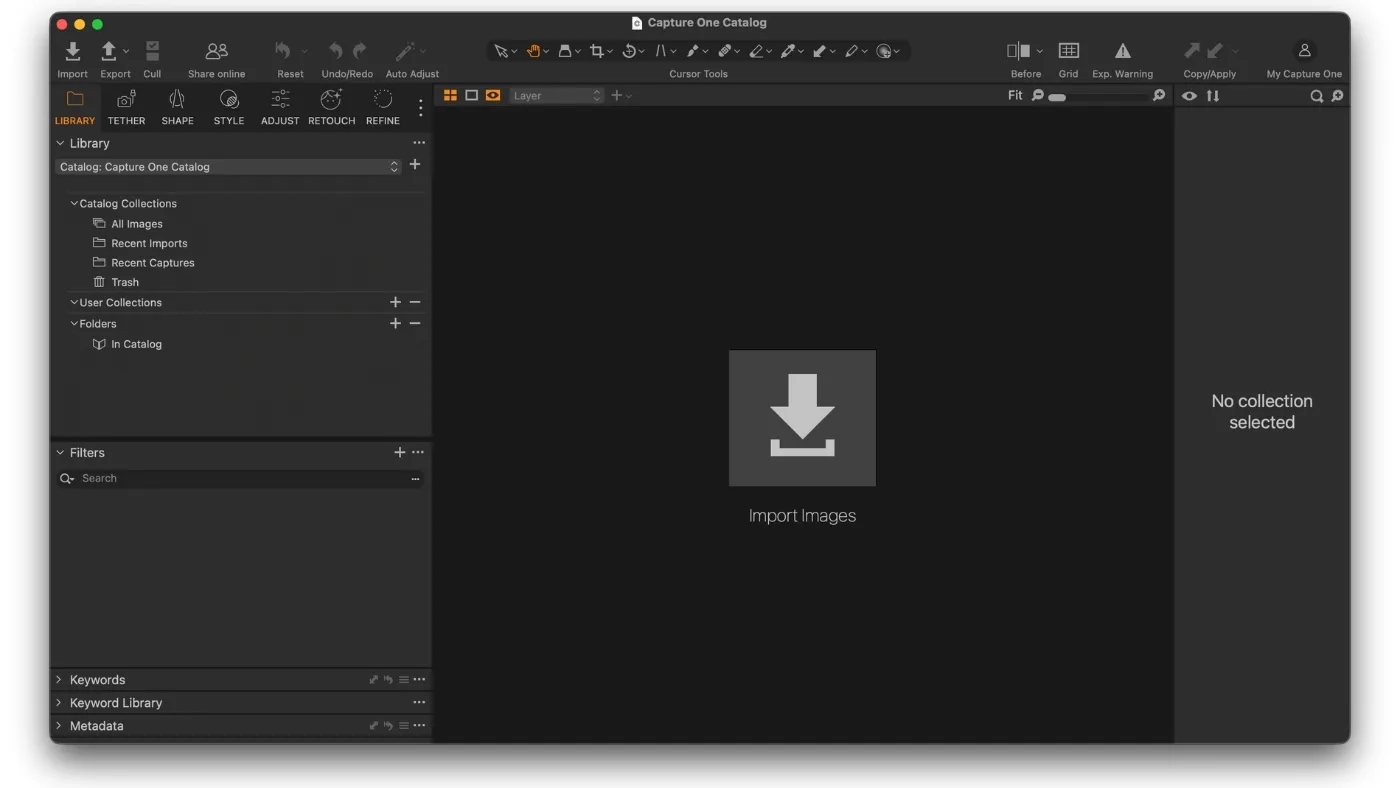Switch to the TETHER tool tab
Screen dimensions: 1400x788
coord(126,105)
